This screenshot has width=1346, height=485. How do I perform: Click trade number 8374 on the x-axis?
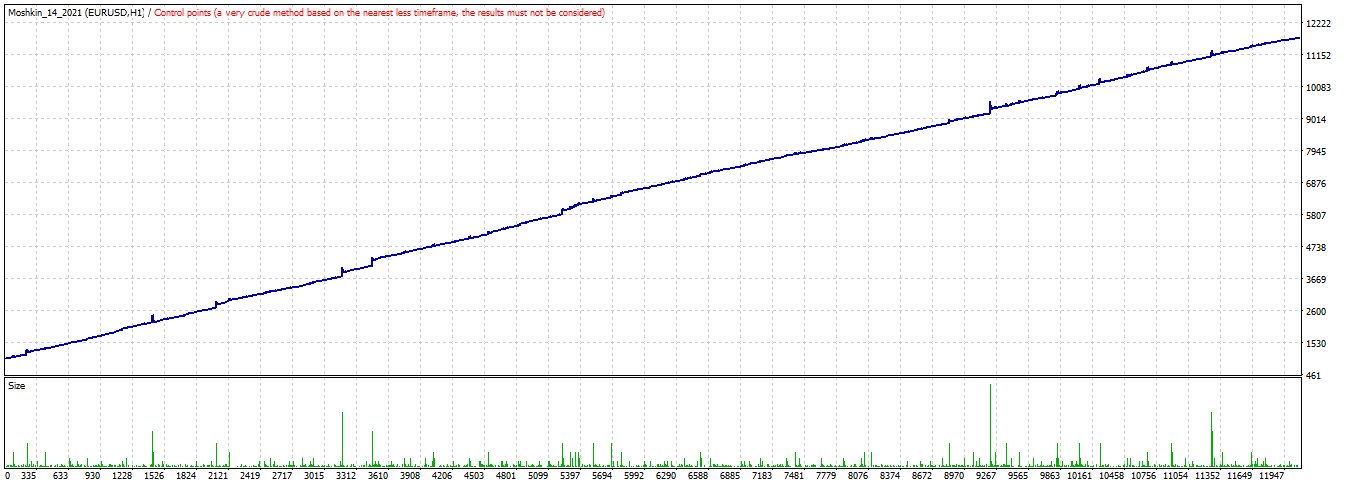coord(890,477)
